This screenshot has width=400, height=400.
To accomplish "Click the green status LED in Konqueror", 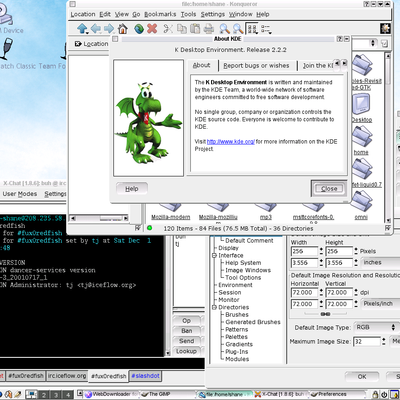I will pos(150,228).
